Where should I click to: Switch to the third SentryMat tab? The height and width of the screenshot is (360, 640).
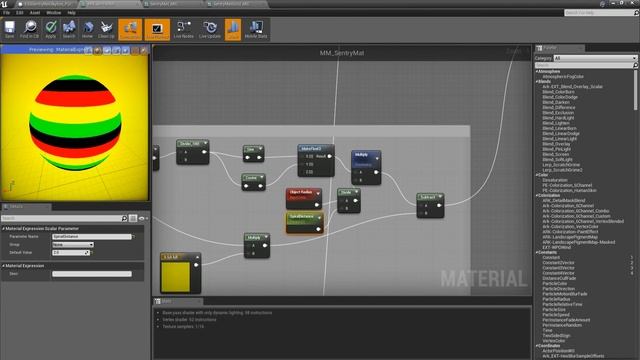point(173,4)
